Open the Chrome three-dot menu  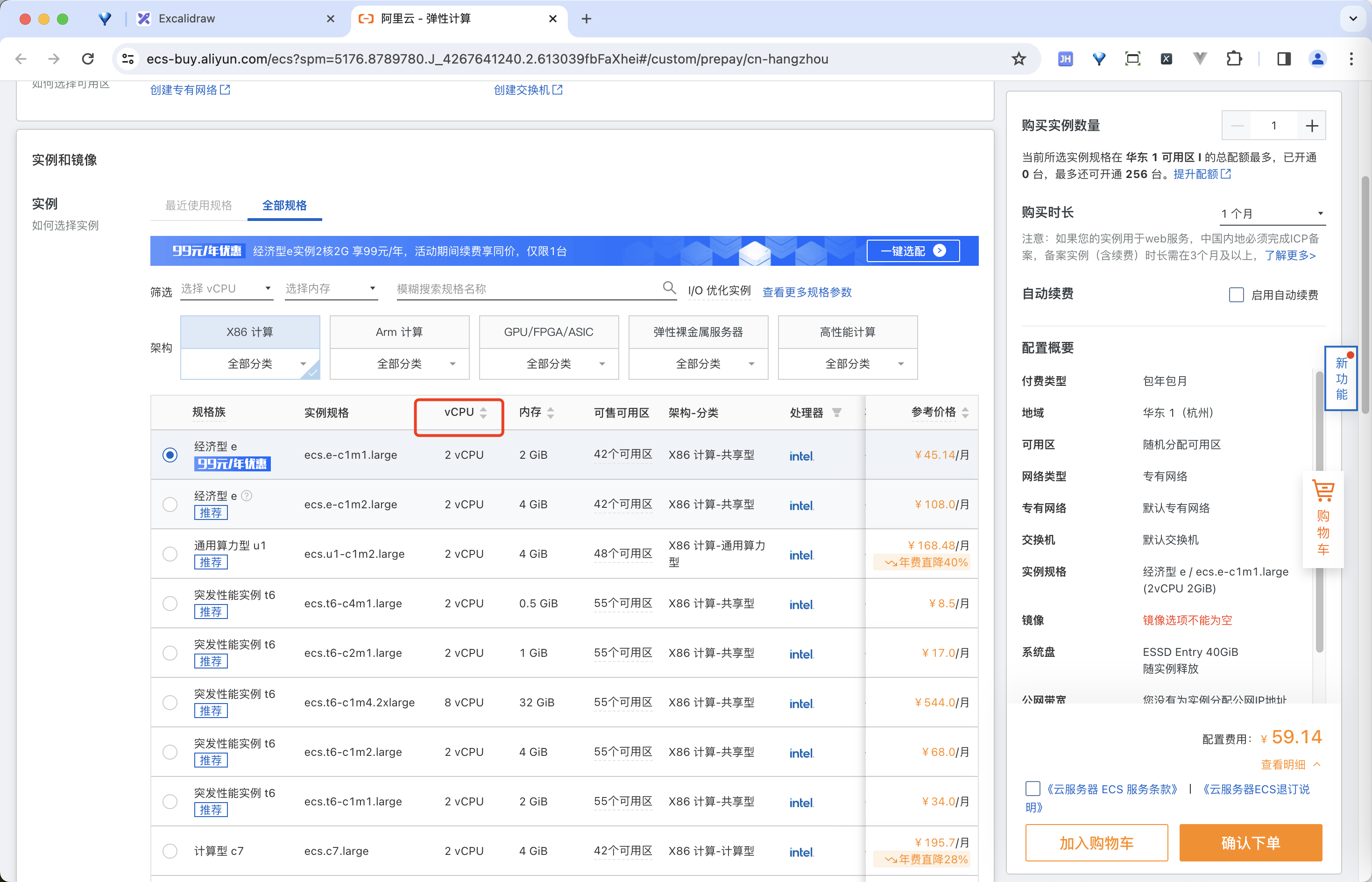(1351, 58)
